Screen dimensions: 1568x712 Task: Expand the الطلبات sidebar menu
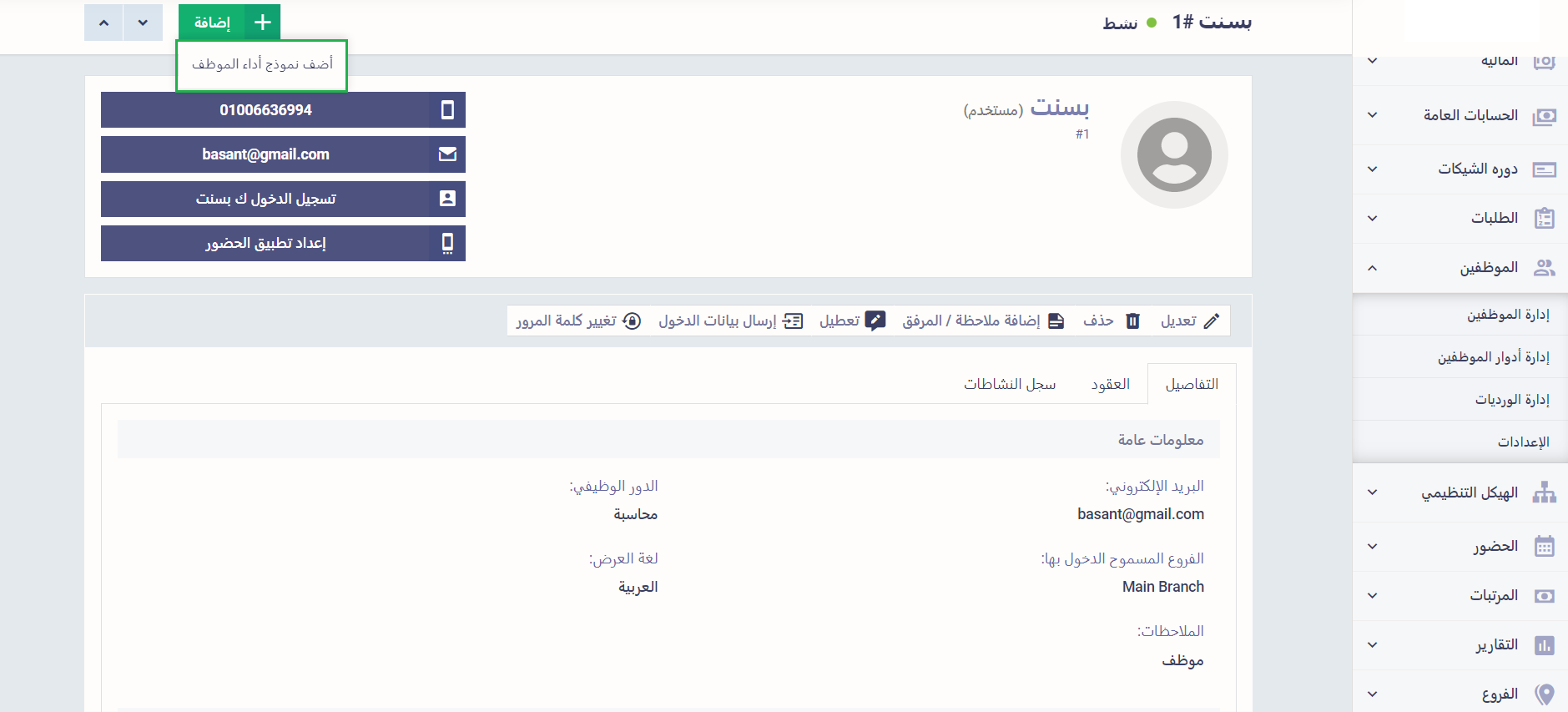pyautogui.click(x=1373, y=219)
